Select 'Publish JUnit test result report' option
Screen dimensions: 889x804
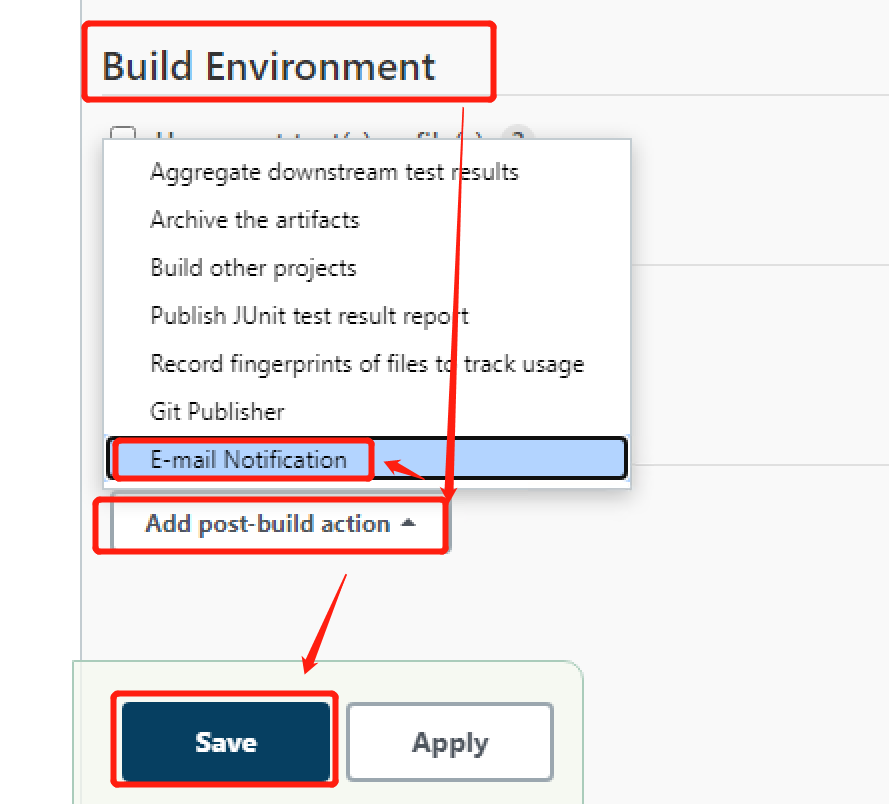307,316
